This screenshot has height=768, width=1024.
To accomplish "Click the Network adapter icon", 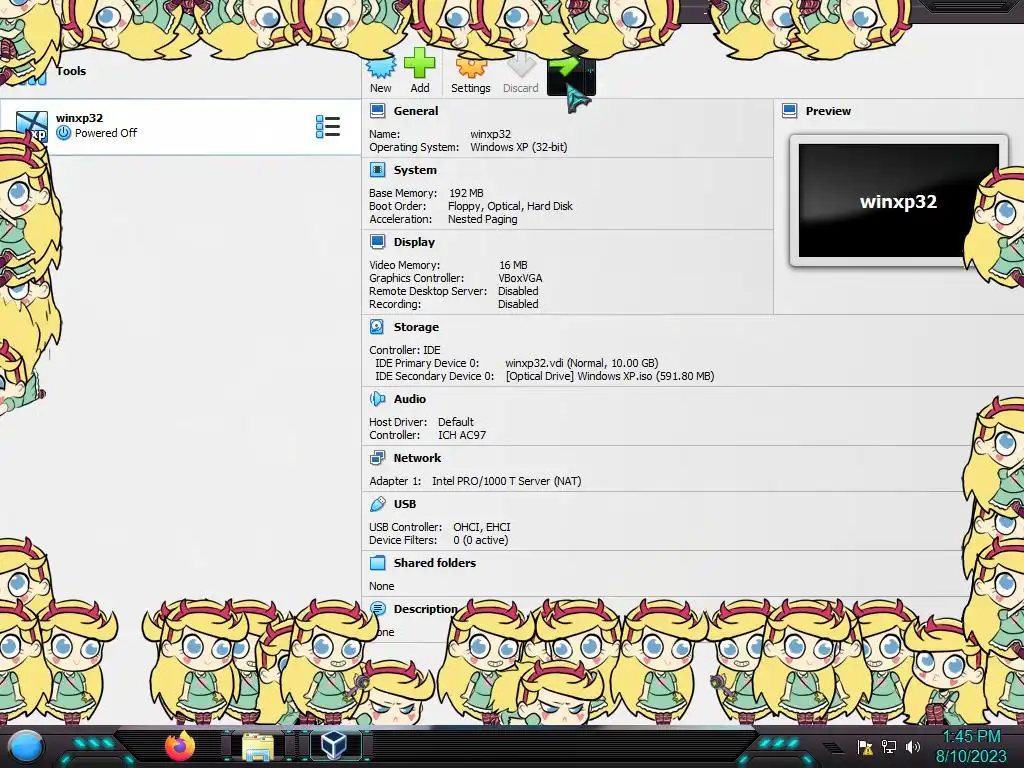I will click(x=377, y=458).
